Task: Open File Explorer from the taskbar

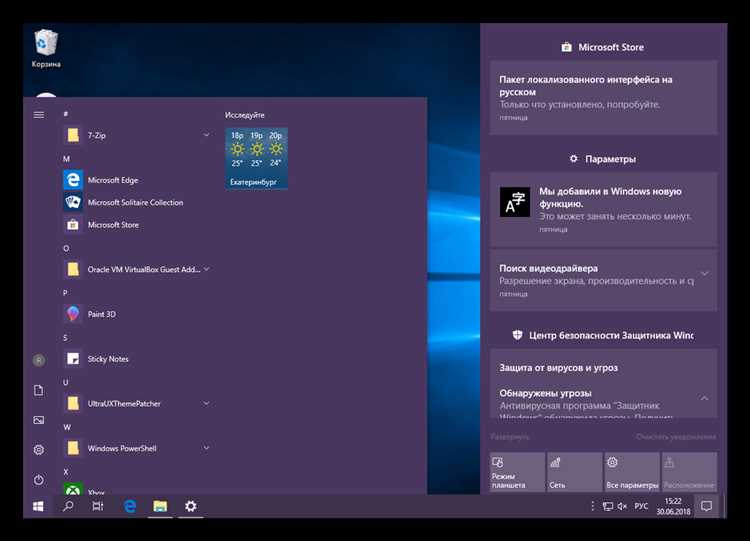Action: point(160,506)
